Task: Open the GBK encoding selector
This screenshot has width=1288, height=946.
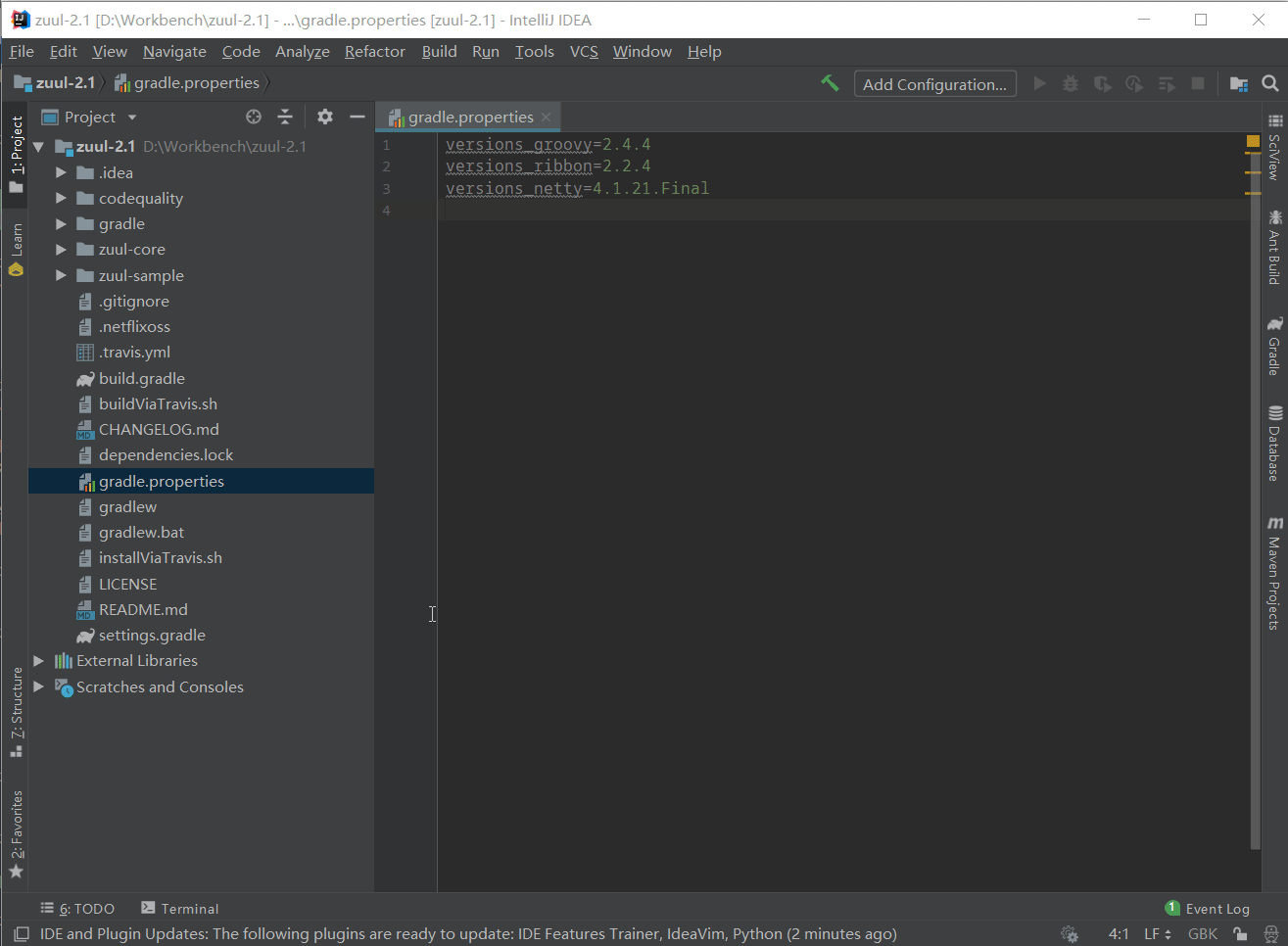Action: click(x=1203, y=933)
